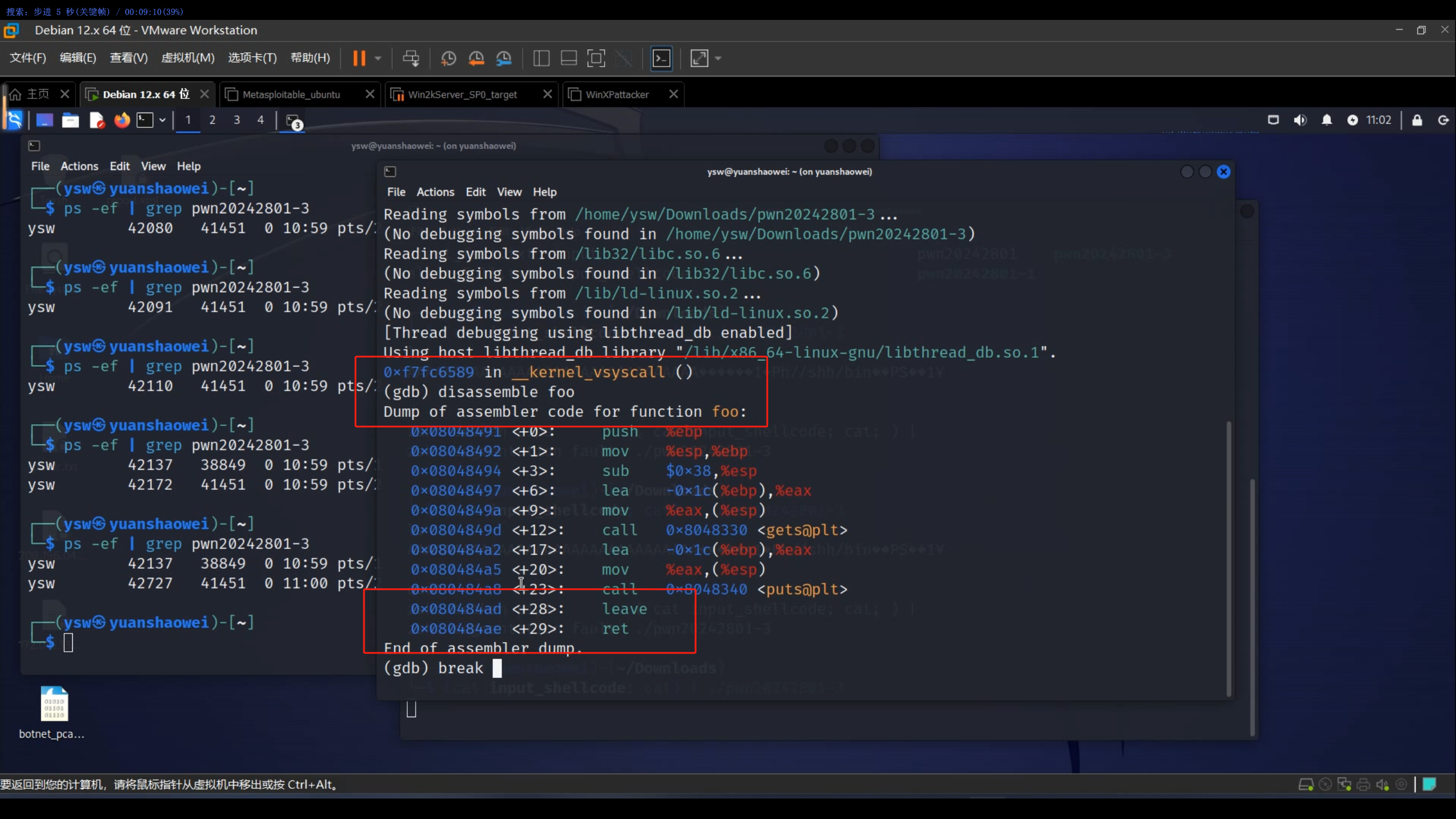1456x819 pixels.
Task: Click the volume icon in the panel
Action: [x=1300, y=120]
